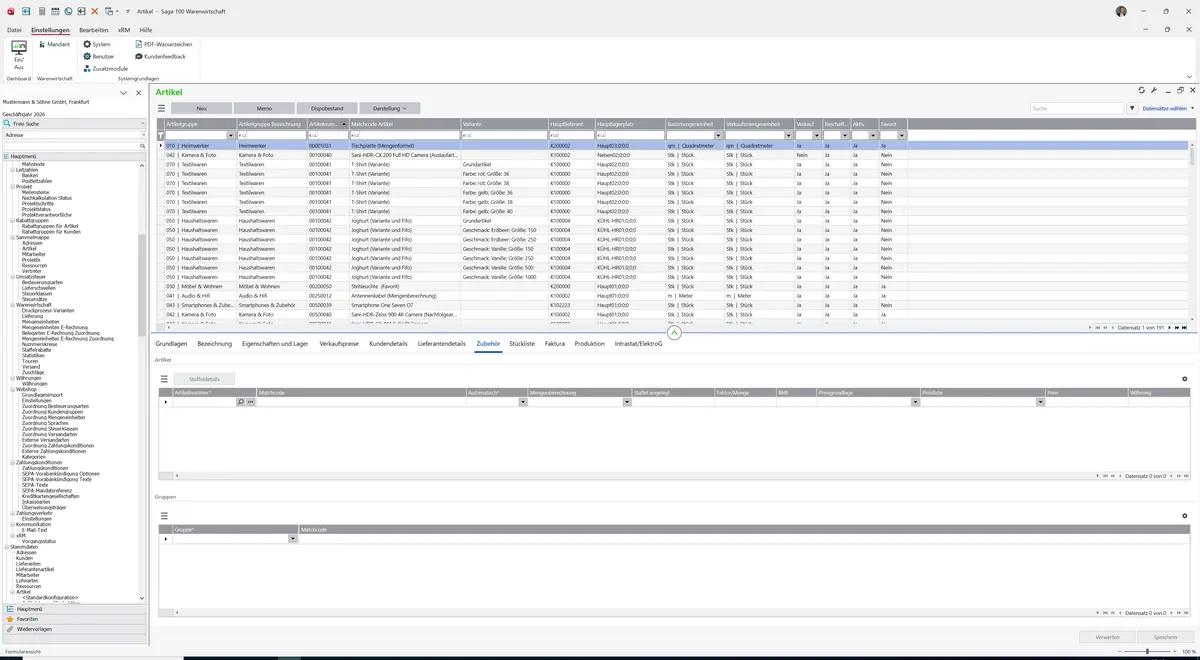Click the Verwerfen button
This screenshot has height=660, width=1200.
[1107, 636]
